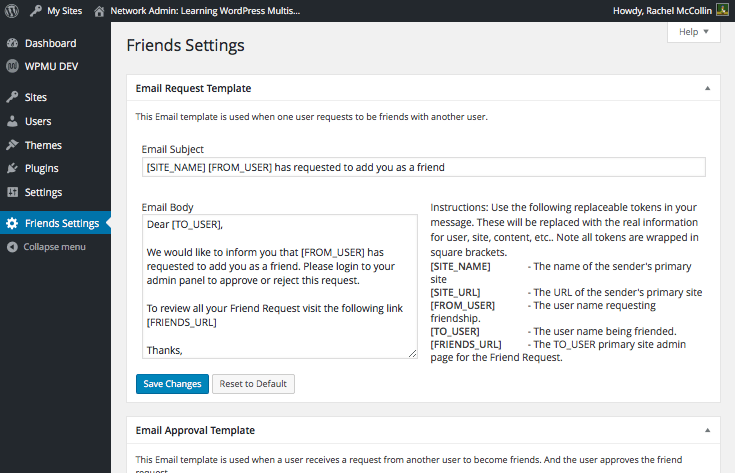Click the [SITE_URL] token in instructions
The image size is (735, 473).
coord(455,292)
